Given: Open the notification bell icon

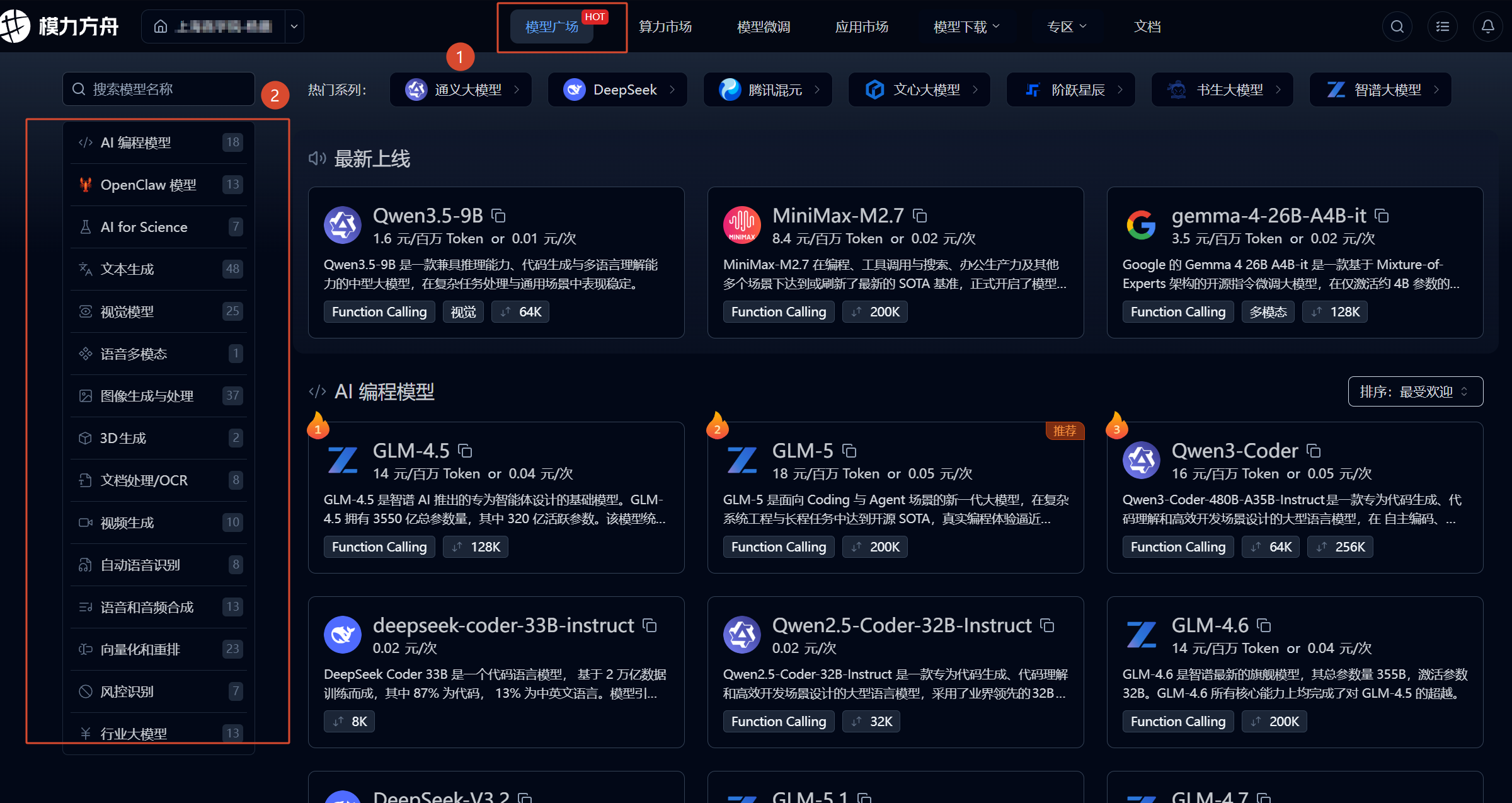Looking at the screenshot, I should (x=1487, y=26).
